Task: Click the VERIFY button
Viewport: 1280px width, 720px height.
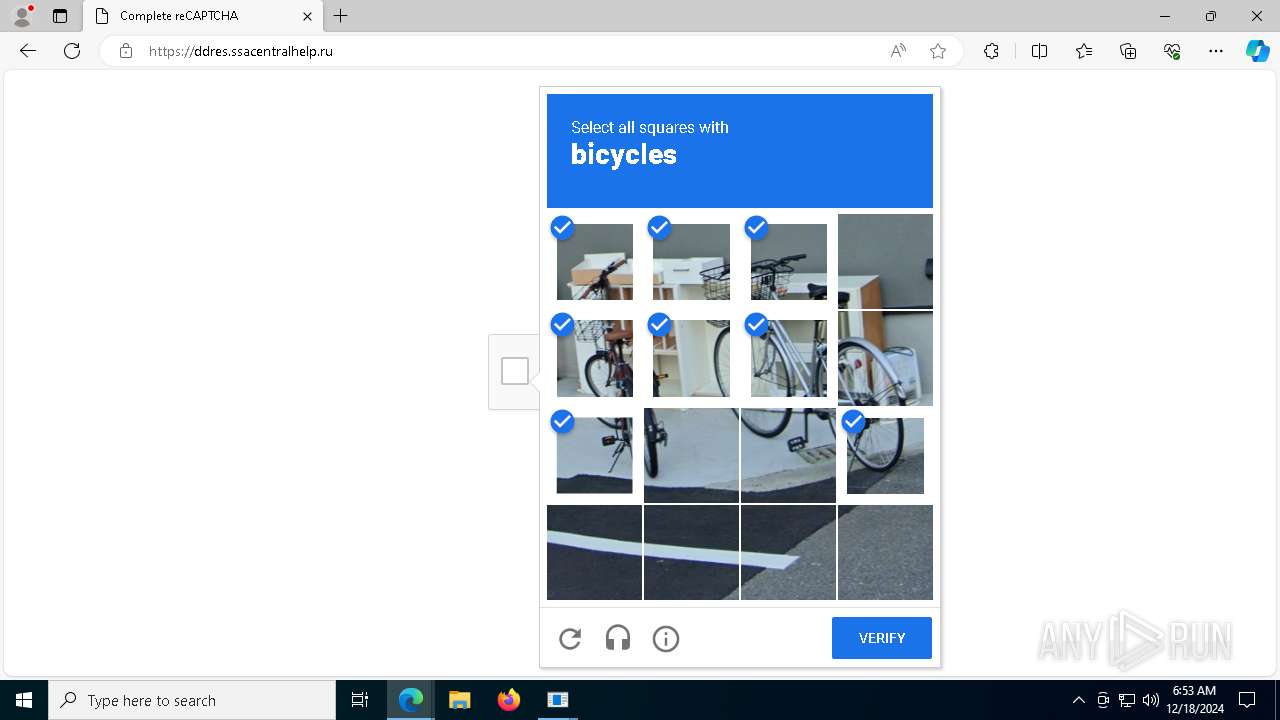Action: coord(882,638)
